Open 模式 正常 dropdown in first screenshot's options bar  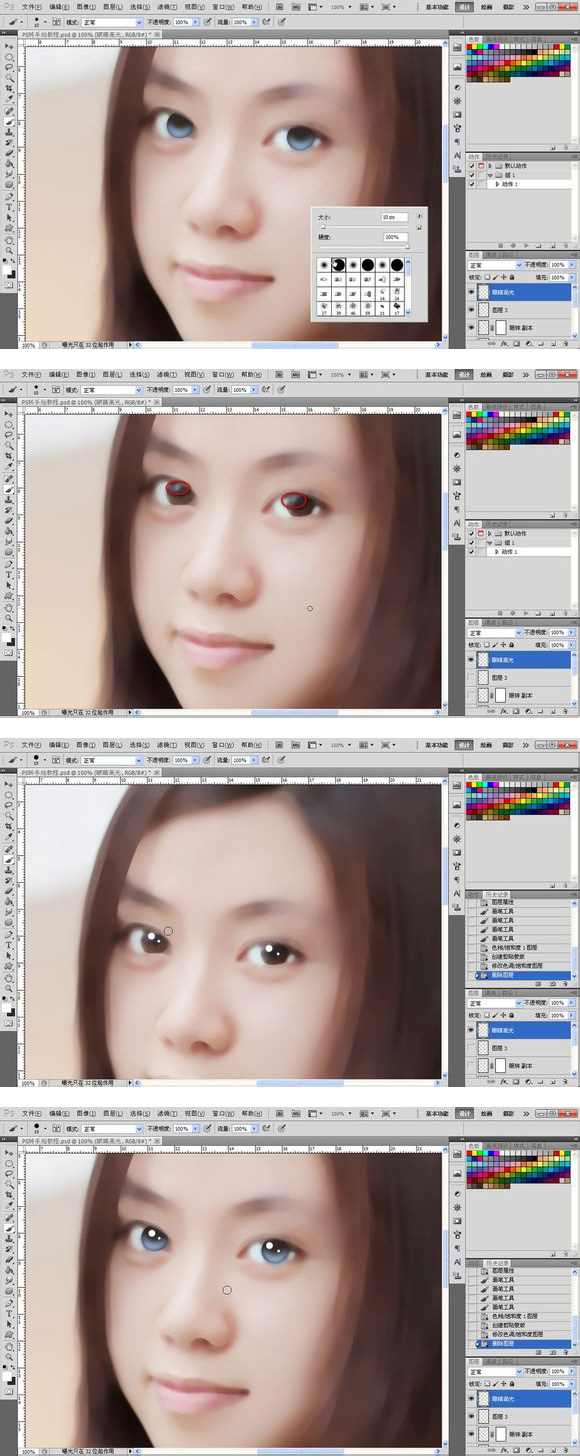pyautogui.click(x=113, y=22)
